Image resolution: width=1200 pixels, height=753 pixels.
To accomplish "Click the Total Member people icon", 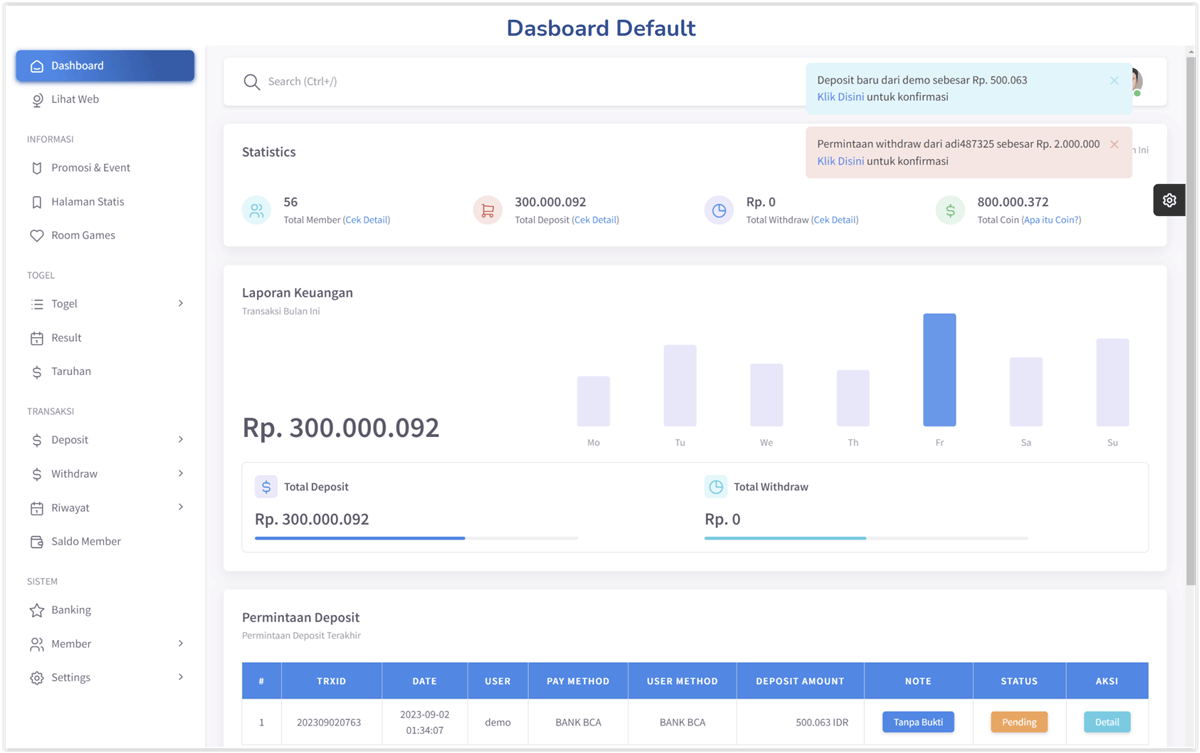I will click(257, 210).
